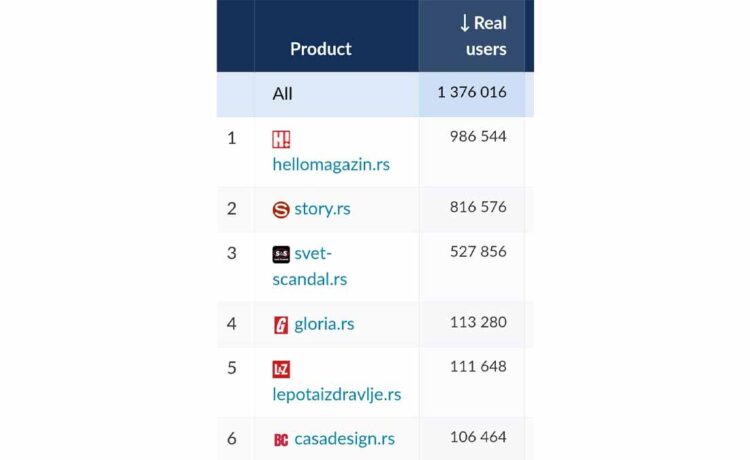Click the Svet-Scandal black logo icon
750x460 pixels.
pyautogui.click(x=281, y=254)
